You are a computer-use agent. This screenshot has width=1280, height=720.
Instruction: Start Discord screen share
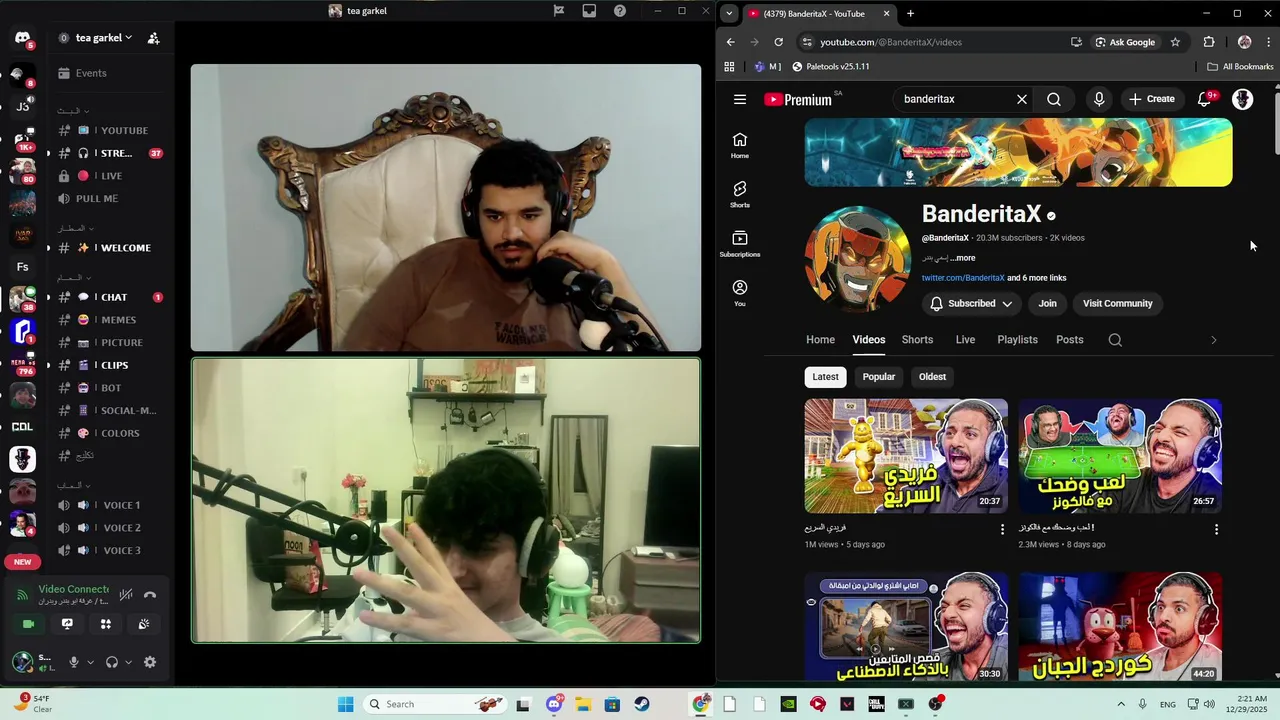tap(67, 624)
